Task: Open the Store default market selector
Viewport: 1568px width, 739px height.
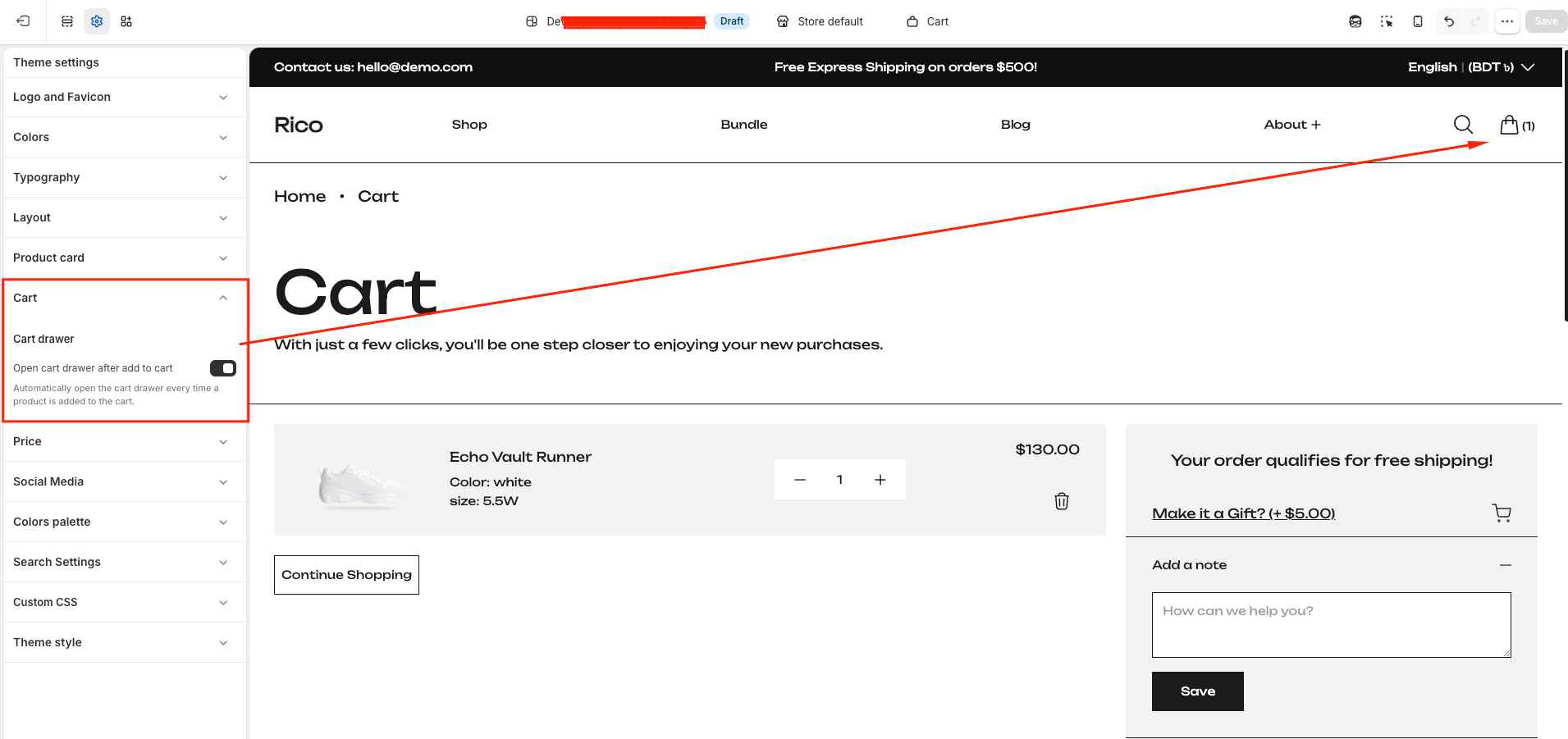Action: [x=820, y=21]
